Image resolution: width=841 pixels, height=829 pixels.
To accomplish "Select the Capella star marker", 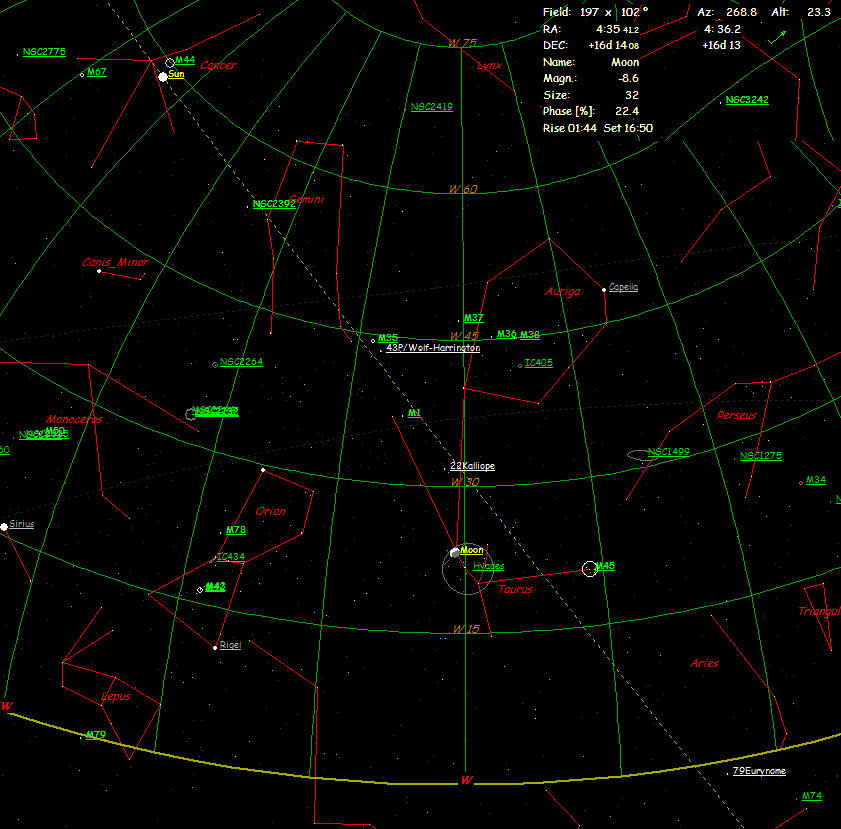I will click(x=604, y=289).
